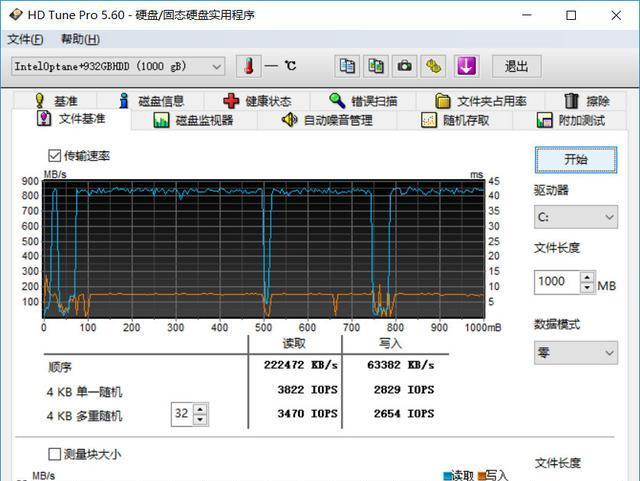The height and width of the screenshot is (481, 640).
Task: Toggle the 传输速率 checkbox
Action: click(x=54, y=156)
